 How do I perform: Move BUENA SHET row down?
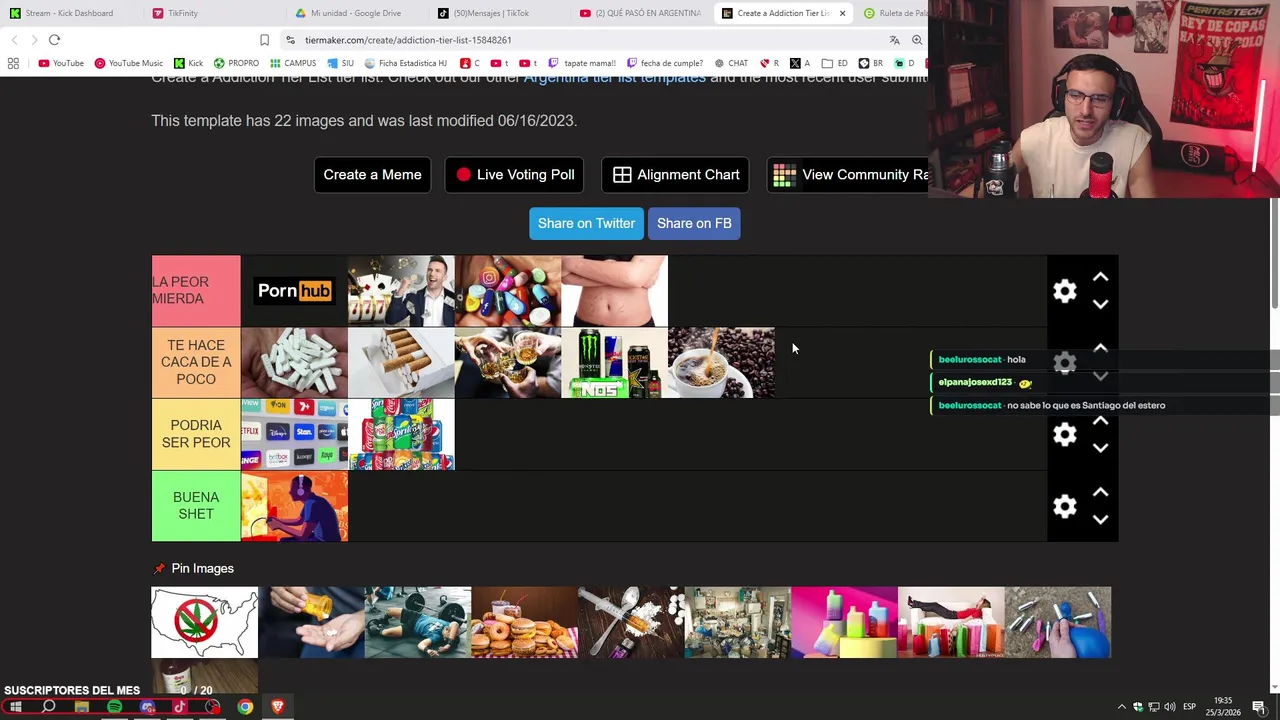click(x=1100, y=520)
